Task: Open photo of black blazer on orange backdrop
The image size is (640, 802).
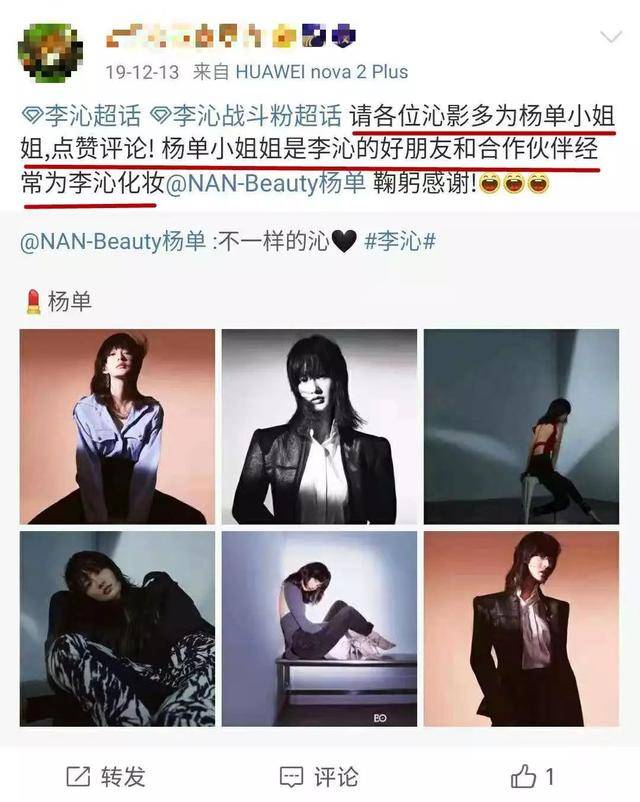Action: coord(521,629)
